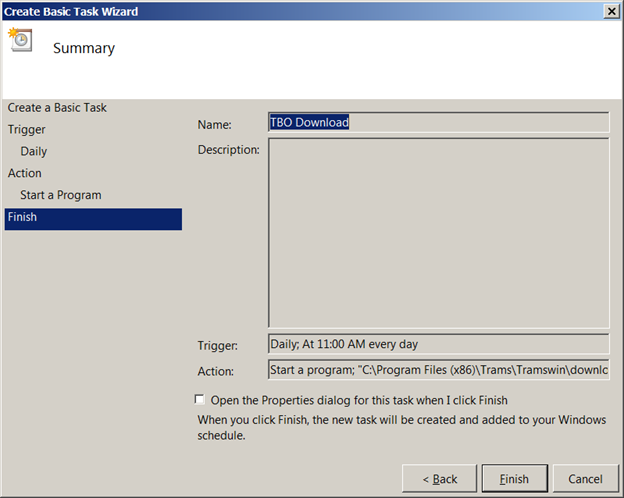The image size is (624, 498).
Task: Go to Create a Basic Task step
Action: 57,107
